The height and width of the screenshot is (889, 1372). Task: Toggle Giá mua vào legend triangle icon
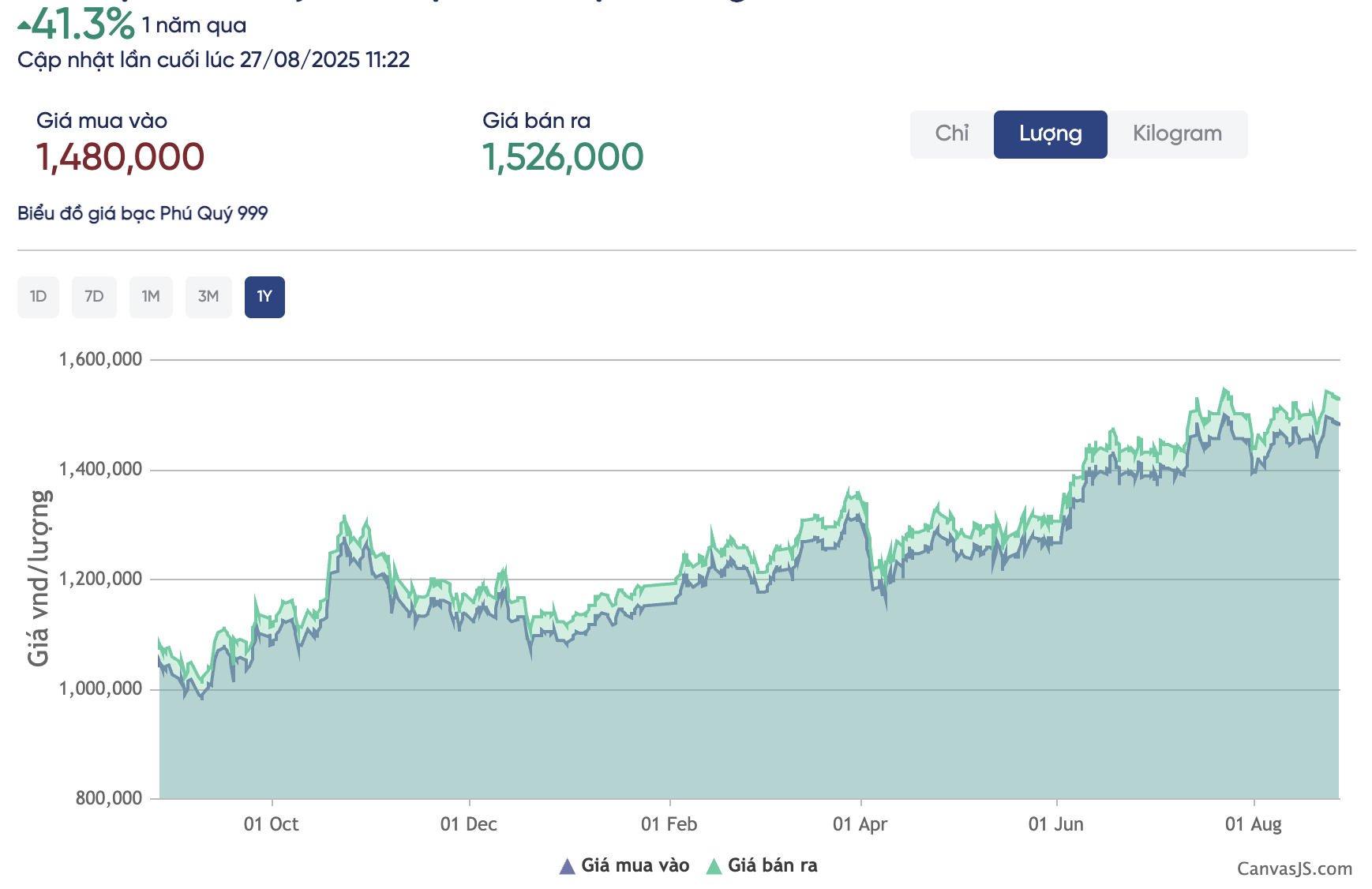567,866
